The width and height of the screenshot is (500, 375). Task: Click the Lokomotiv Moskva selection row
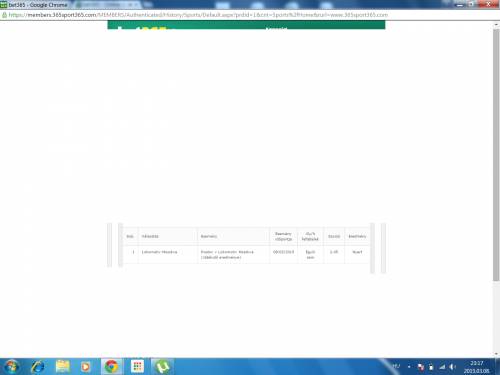[x=246, y=255]
